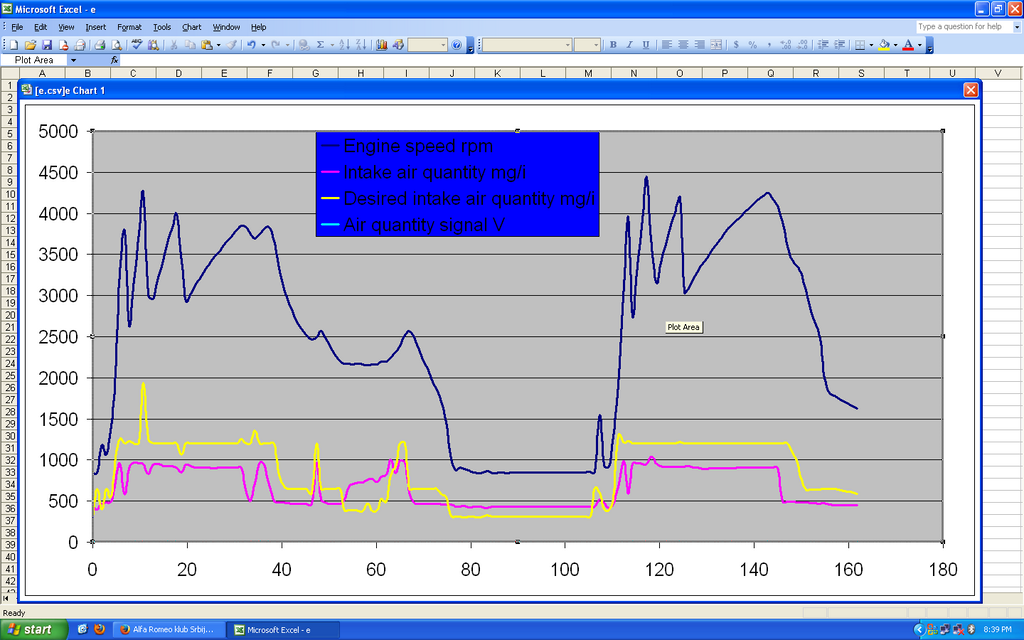The height and width of the screenshot is (640, 1024).
Task: Click the Merge and Center icon
Action: pos(716,44)
